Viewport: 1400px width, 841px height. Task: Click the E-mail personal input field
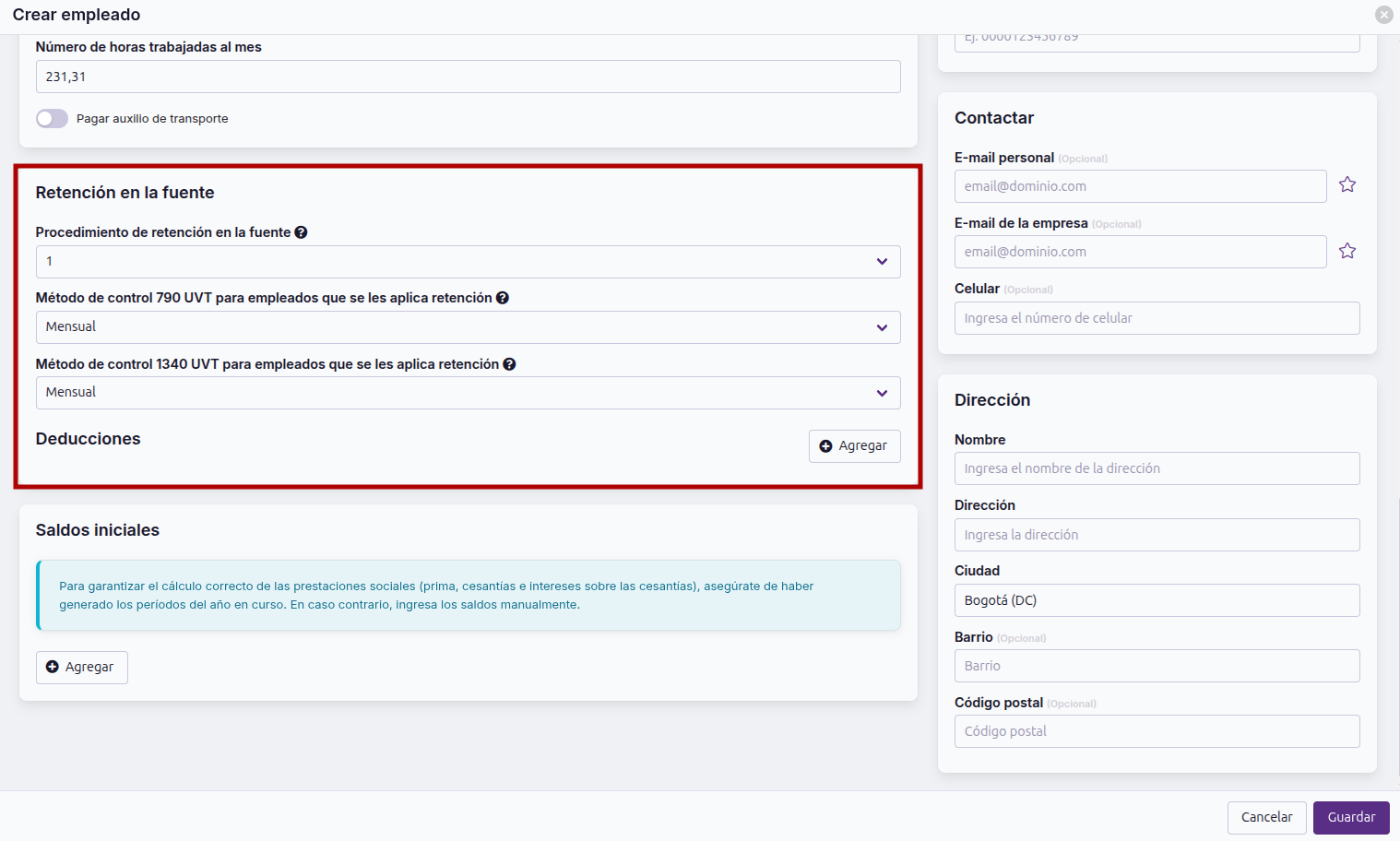tap(1140, 186)
